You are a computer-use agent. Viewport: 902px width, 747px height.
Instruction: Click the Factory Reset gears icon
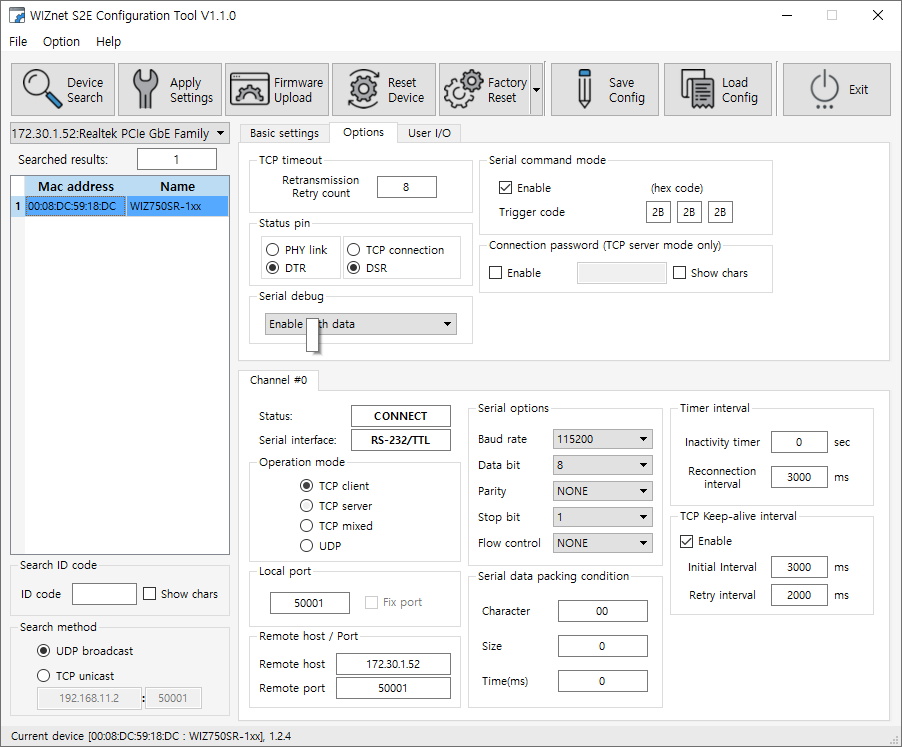tap(464, 89)
